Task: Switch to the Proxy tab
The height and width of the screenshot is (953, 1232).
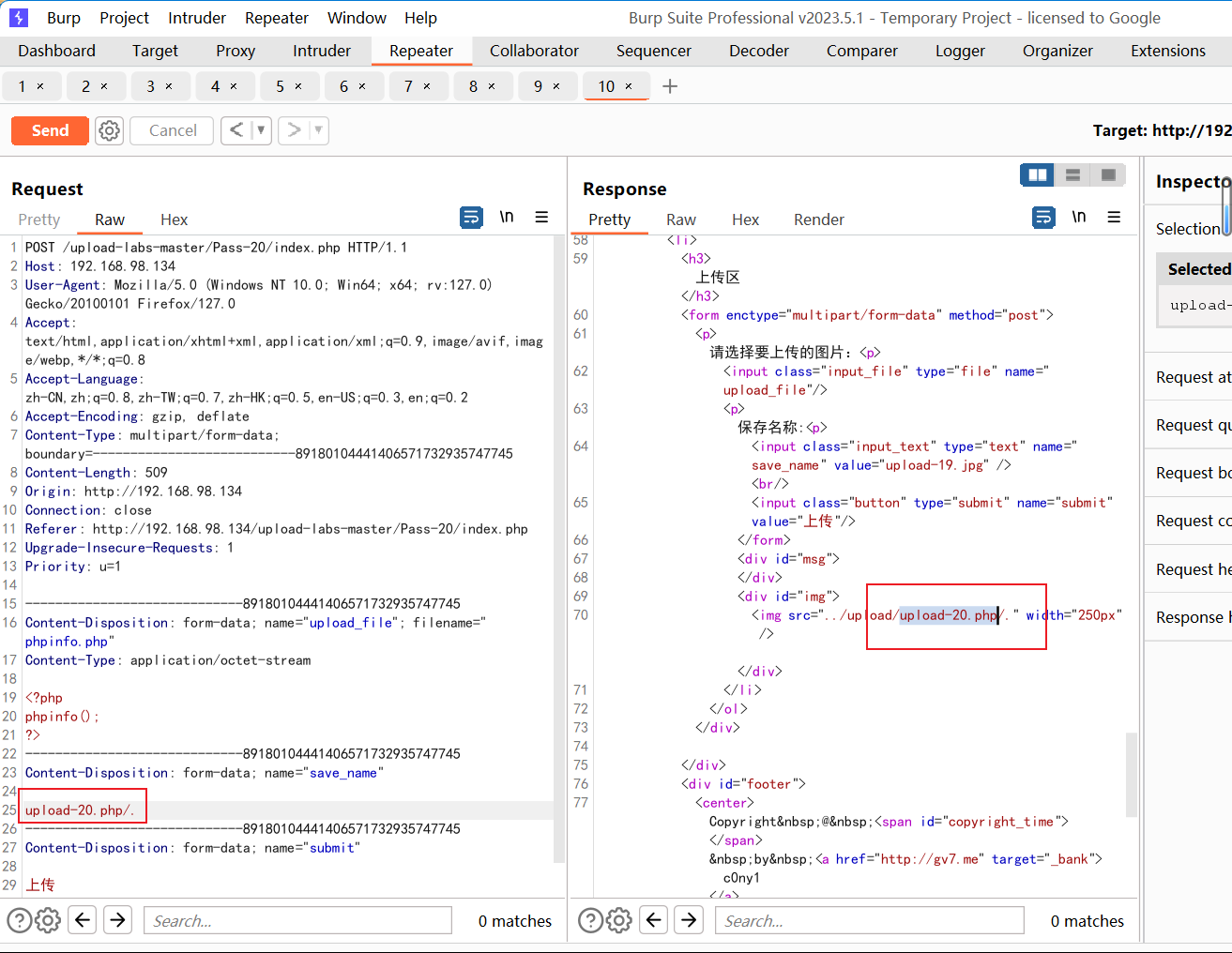Action: [236, 51]
